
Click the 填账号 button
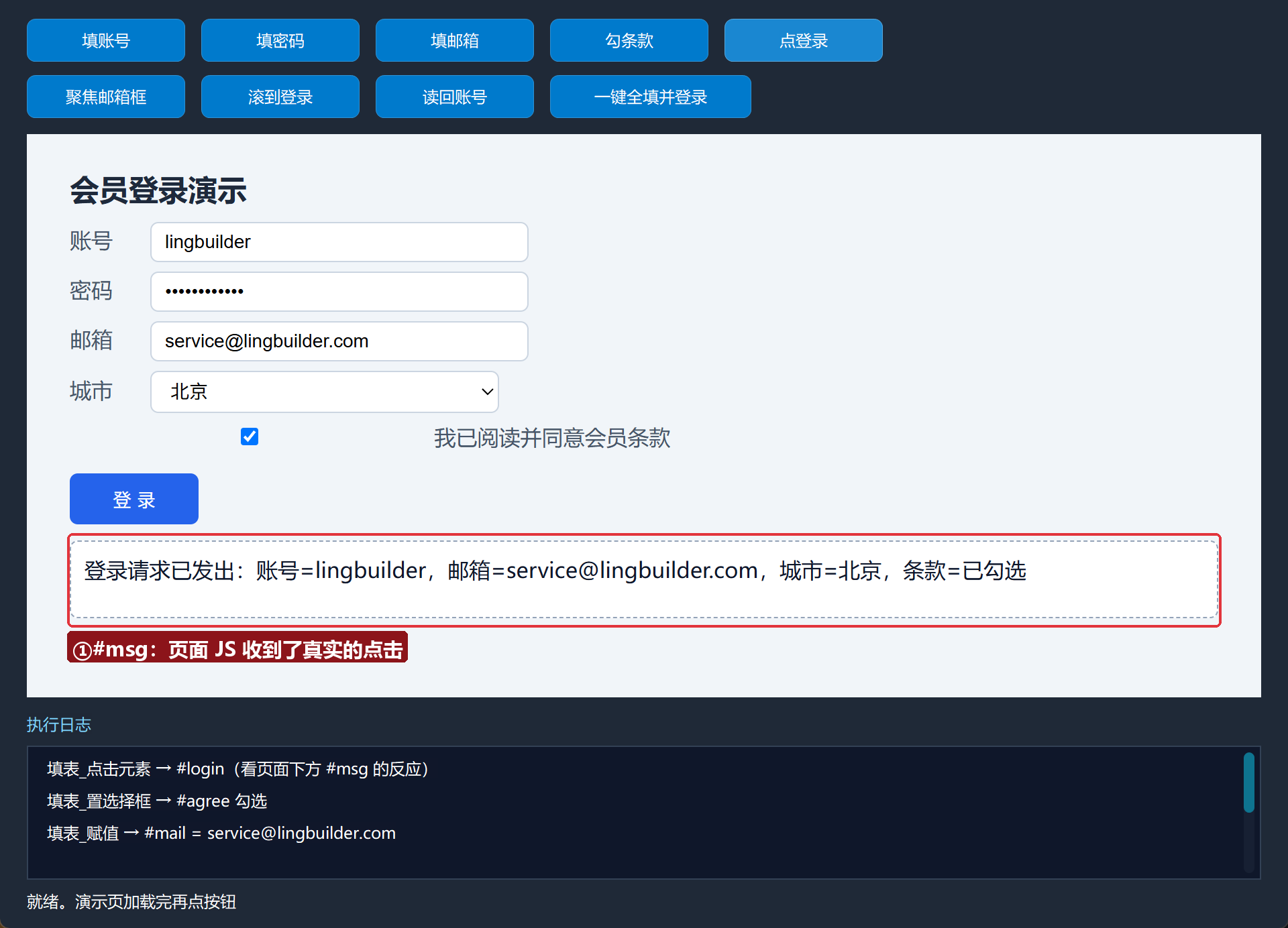[x=106, y=40]
